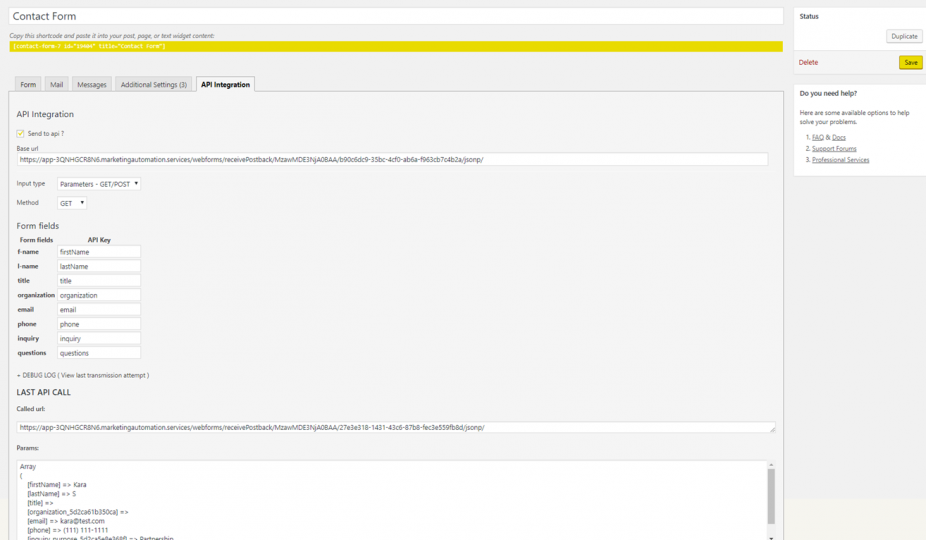Open the Support Forums link
926x540 pixels.
[834, 149]
